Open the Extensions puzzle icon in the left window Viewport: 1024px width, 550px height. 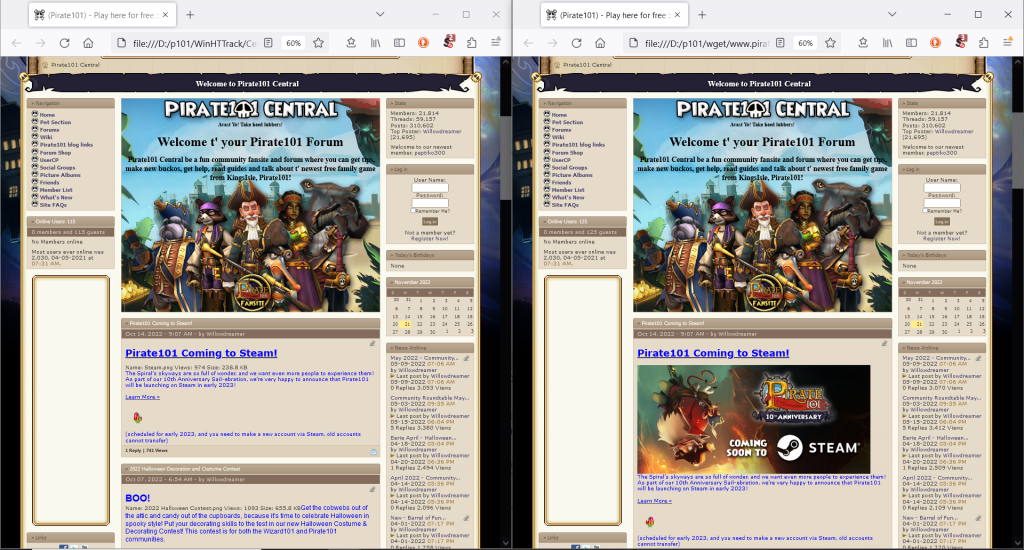(x=472, y=43)
